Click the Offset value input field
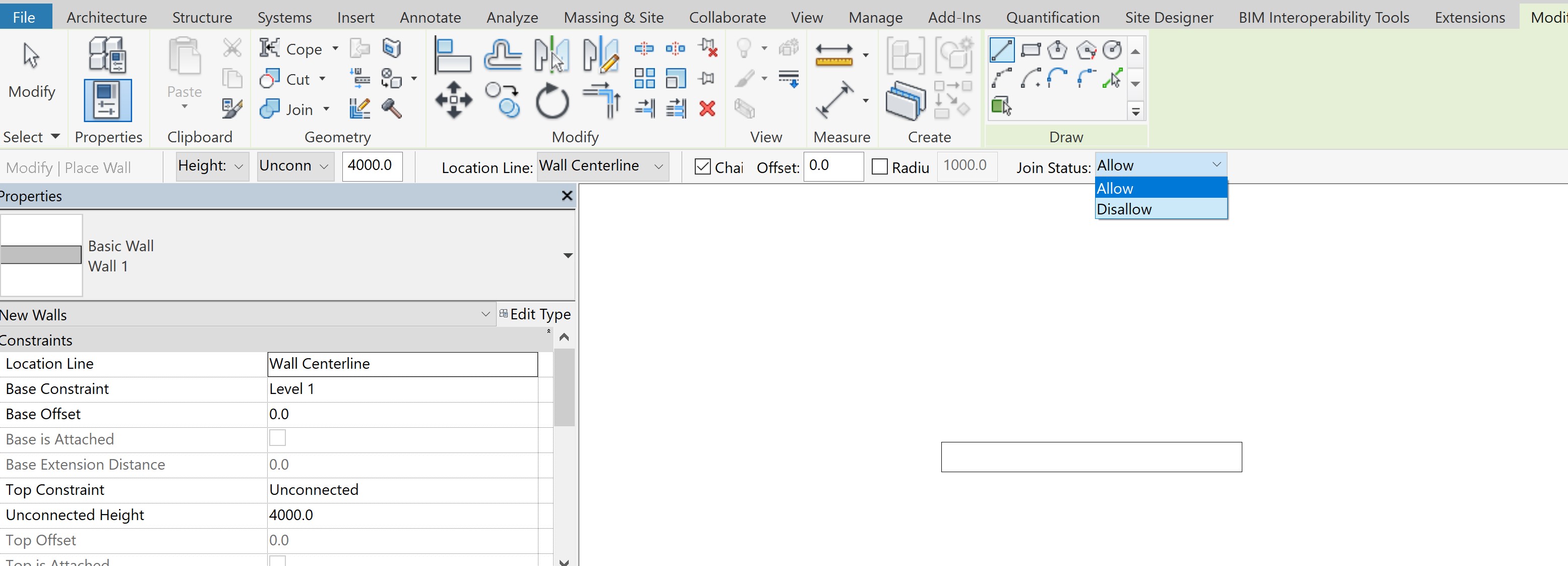This screenshot has height=566, width=1568. point(833,166)
